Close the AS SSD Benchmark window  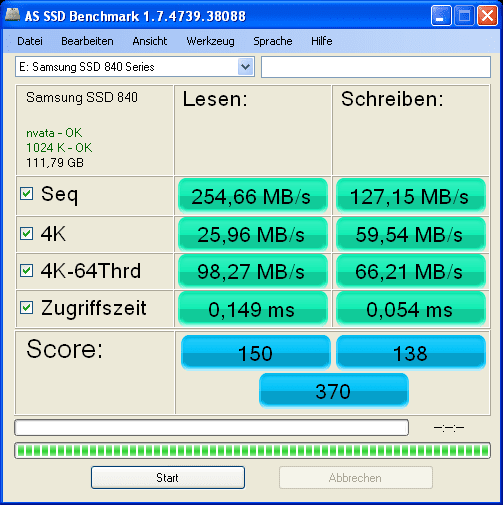(x=487, y=16)
